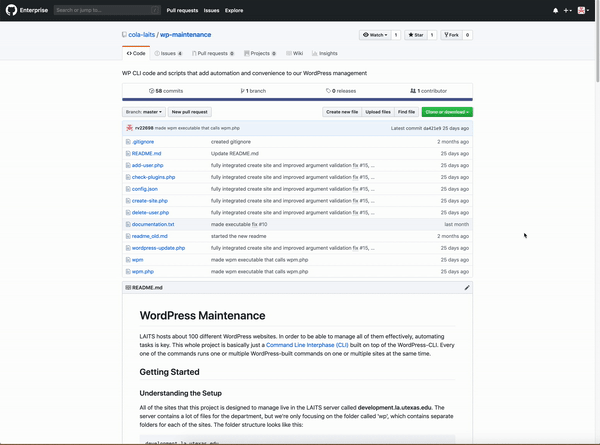Screen dimensions: 600x445
Task: Open the wpm file
Action: (x=137, y=260)
